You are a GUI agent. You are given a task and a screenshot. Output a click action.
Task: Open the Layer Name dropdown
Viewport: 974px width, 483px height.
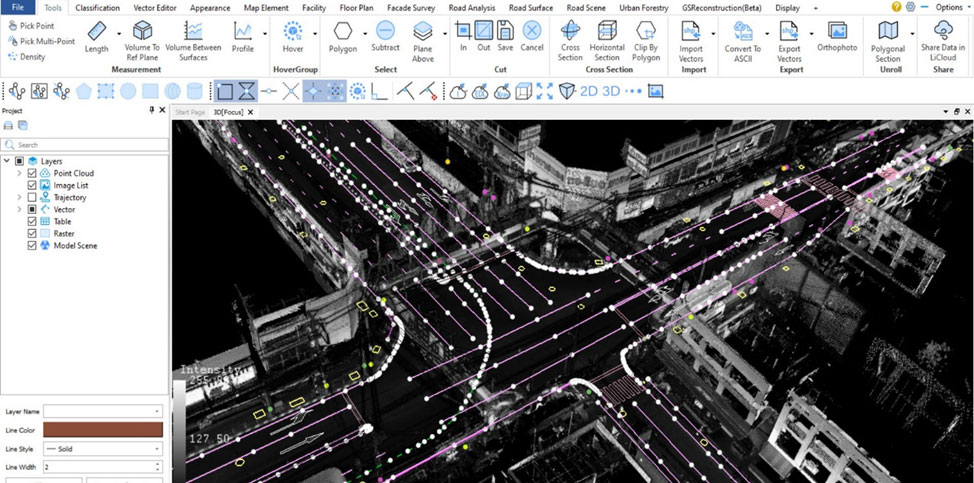102,411
